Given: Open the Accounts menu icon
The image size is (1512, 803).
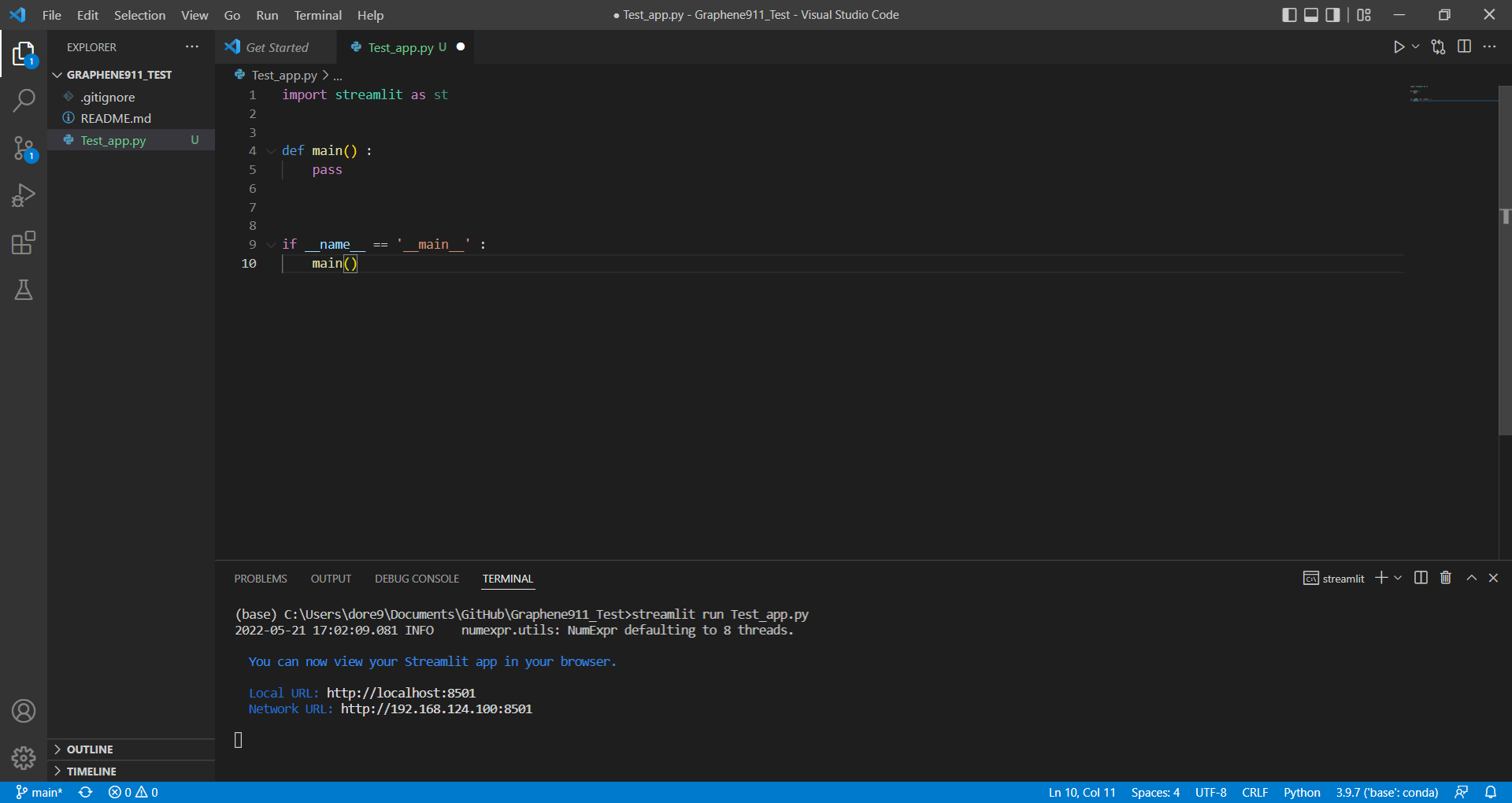Looking at the screenshot, I should [x=24, y=711].
